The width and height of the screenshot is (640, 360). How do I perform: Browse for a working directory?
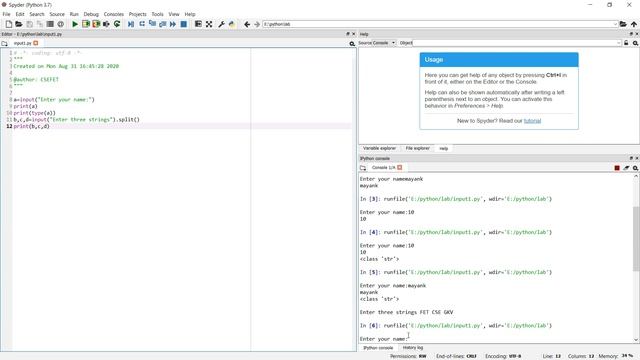click(623, 24)
